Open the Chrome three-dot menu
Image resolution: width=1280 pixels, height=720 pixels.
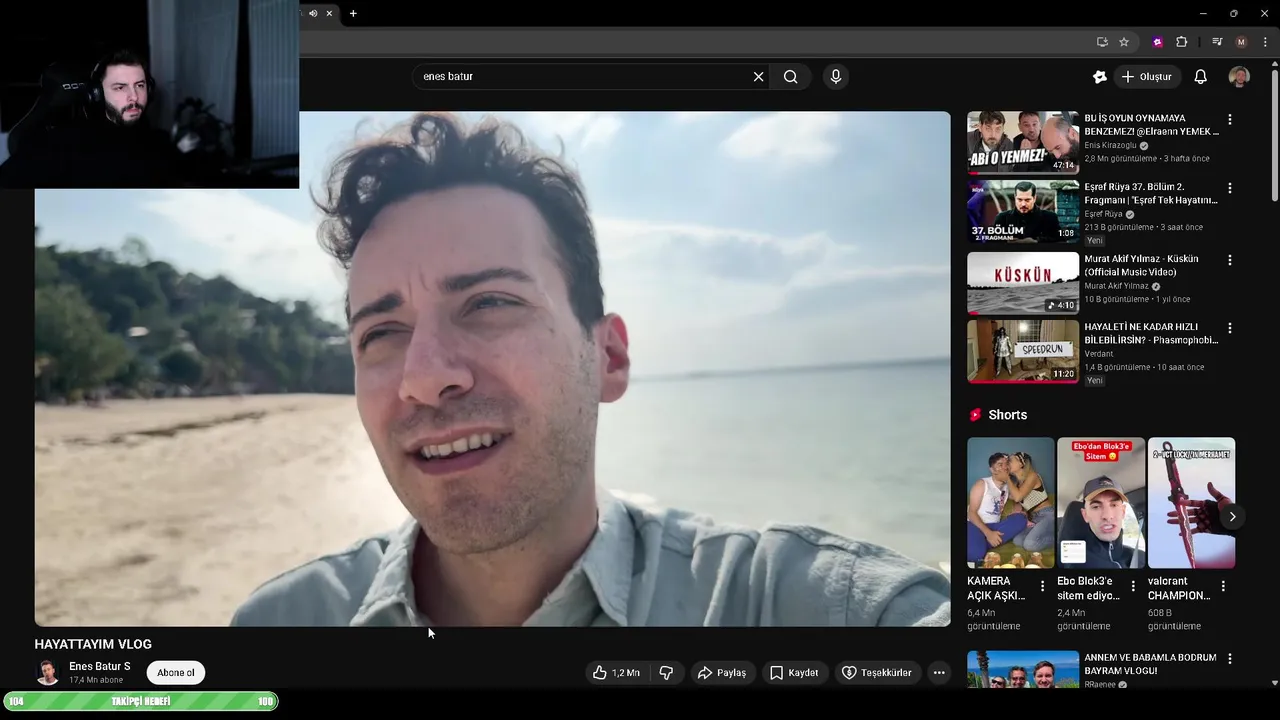1265,42
